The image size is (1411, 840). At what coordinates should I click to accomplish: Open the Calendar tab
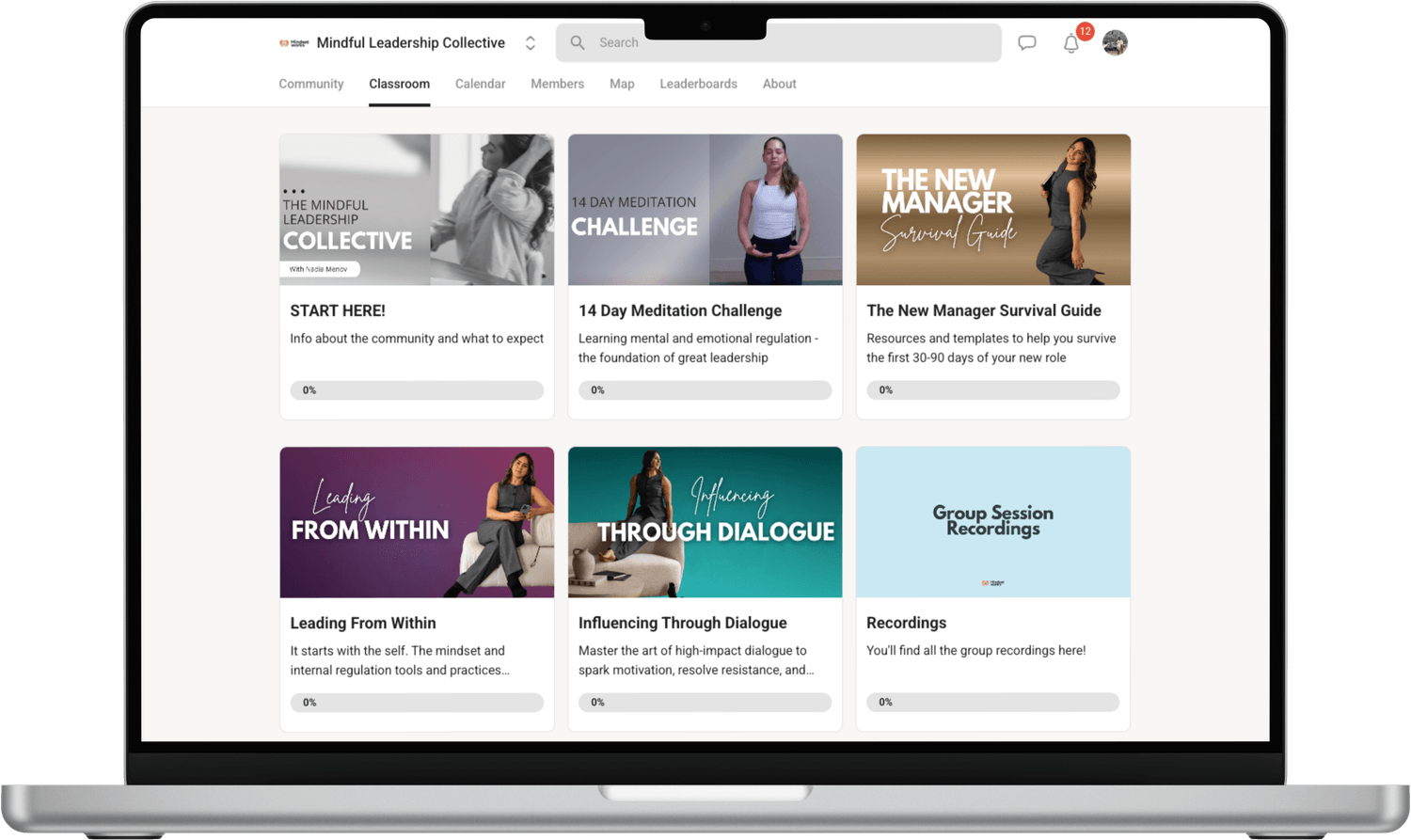[x=481, y=84]
